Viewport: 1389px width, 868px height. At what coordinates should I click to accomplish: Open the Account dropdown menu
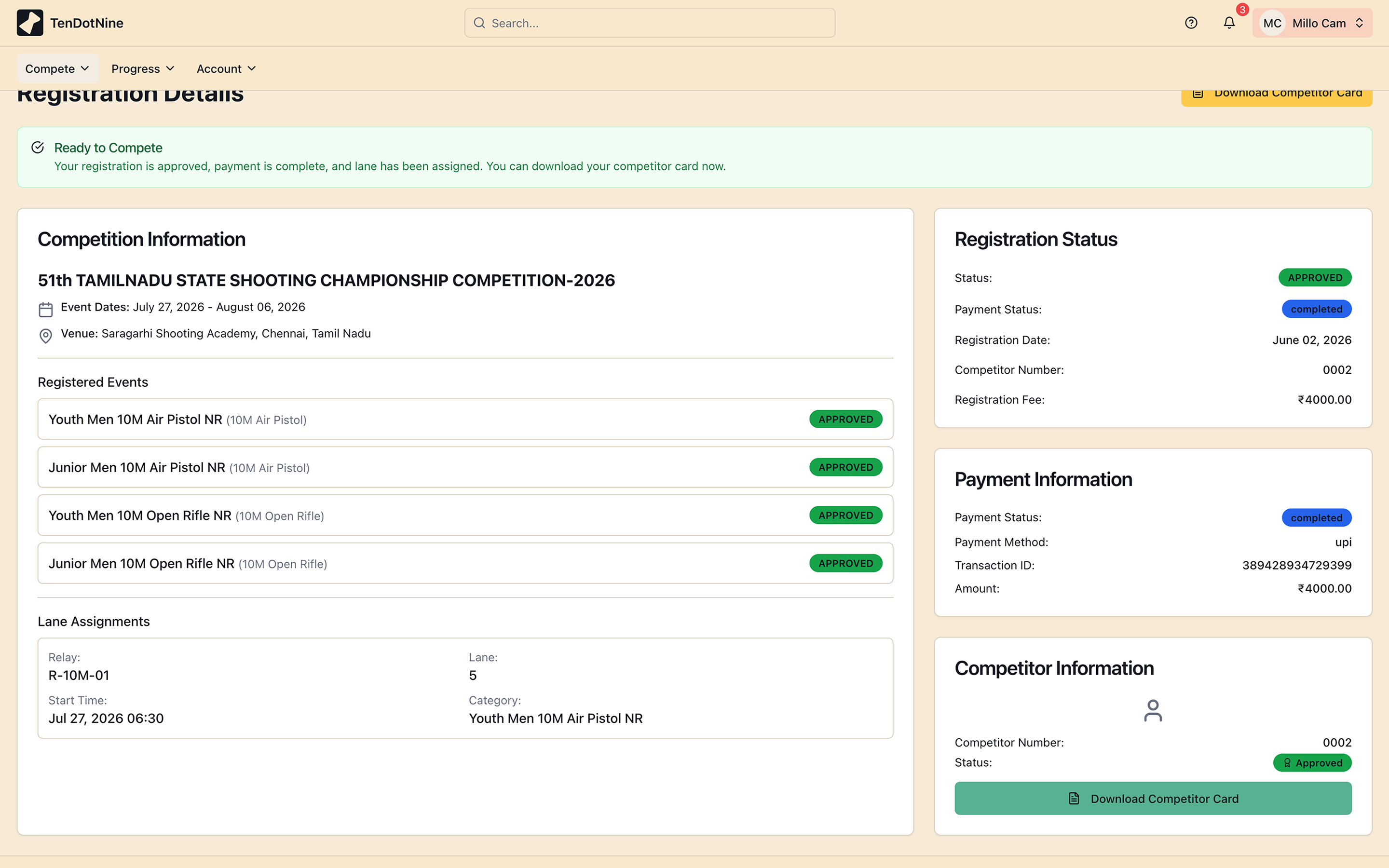click(226, 69)
